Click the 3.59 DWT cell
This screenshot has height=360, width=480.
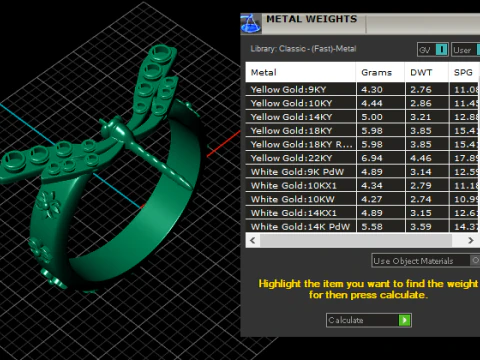click(427, 226)
